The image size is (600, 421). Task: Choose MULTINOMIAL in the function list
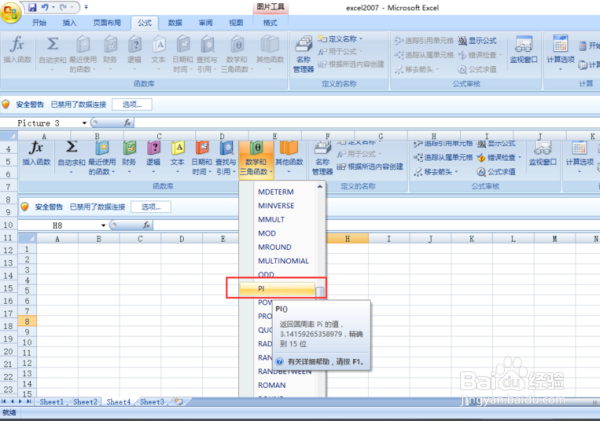click(x=282, y=261)
